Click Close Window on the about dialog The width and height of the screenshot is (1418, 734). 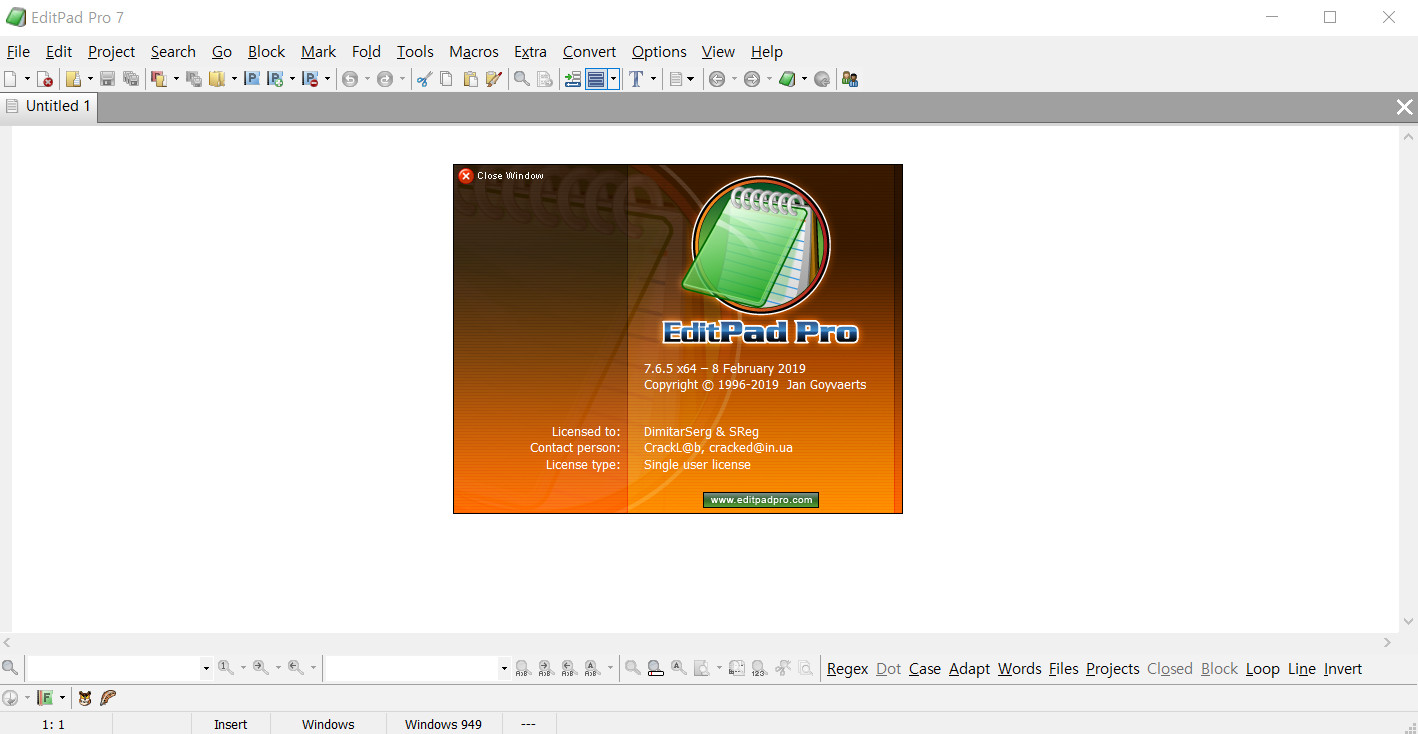click(x=502, y=176)
